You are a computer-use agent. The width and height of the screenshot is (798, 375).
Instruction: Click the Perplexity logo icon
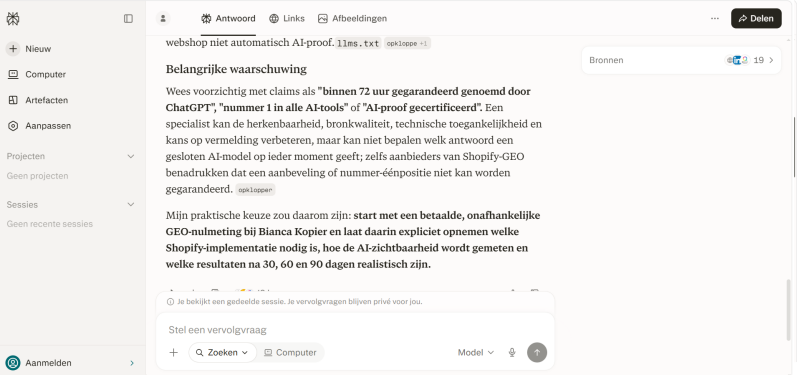click(13, 19)
